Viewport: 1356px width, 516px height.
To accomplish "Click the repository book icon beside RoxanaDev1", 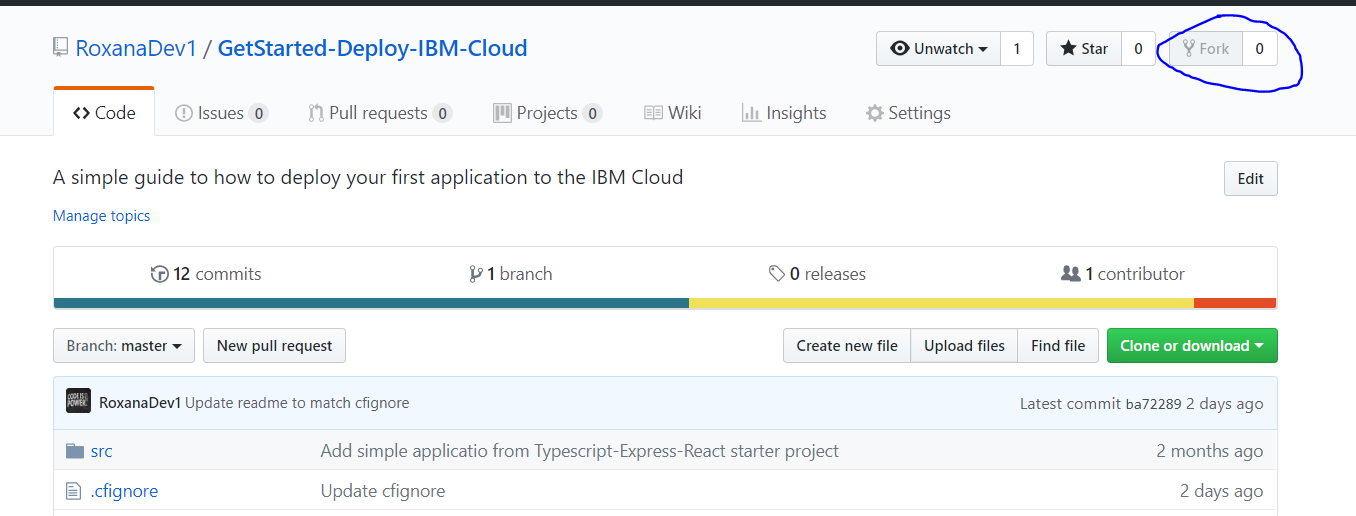I will [61, 48].
